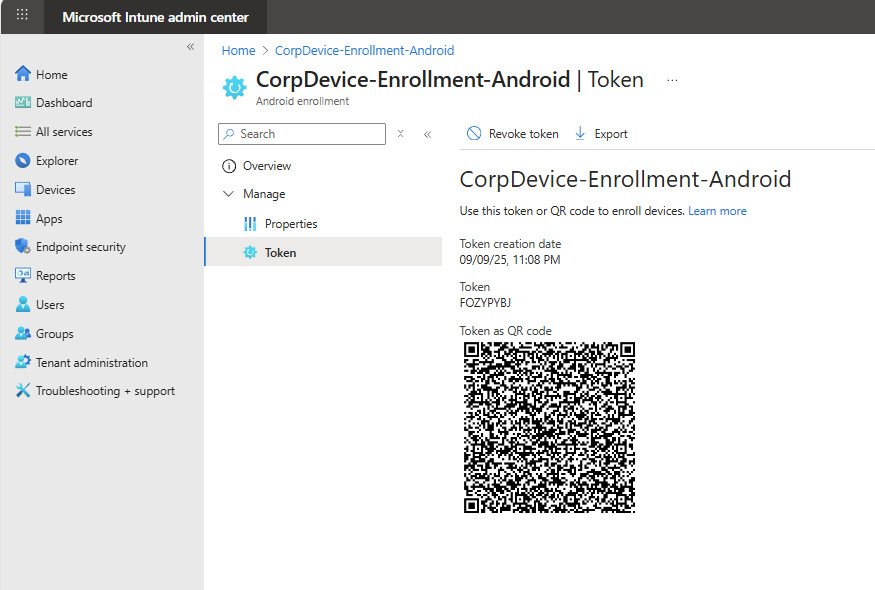Open the ellipsis more options menu

672,81
